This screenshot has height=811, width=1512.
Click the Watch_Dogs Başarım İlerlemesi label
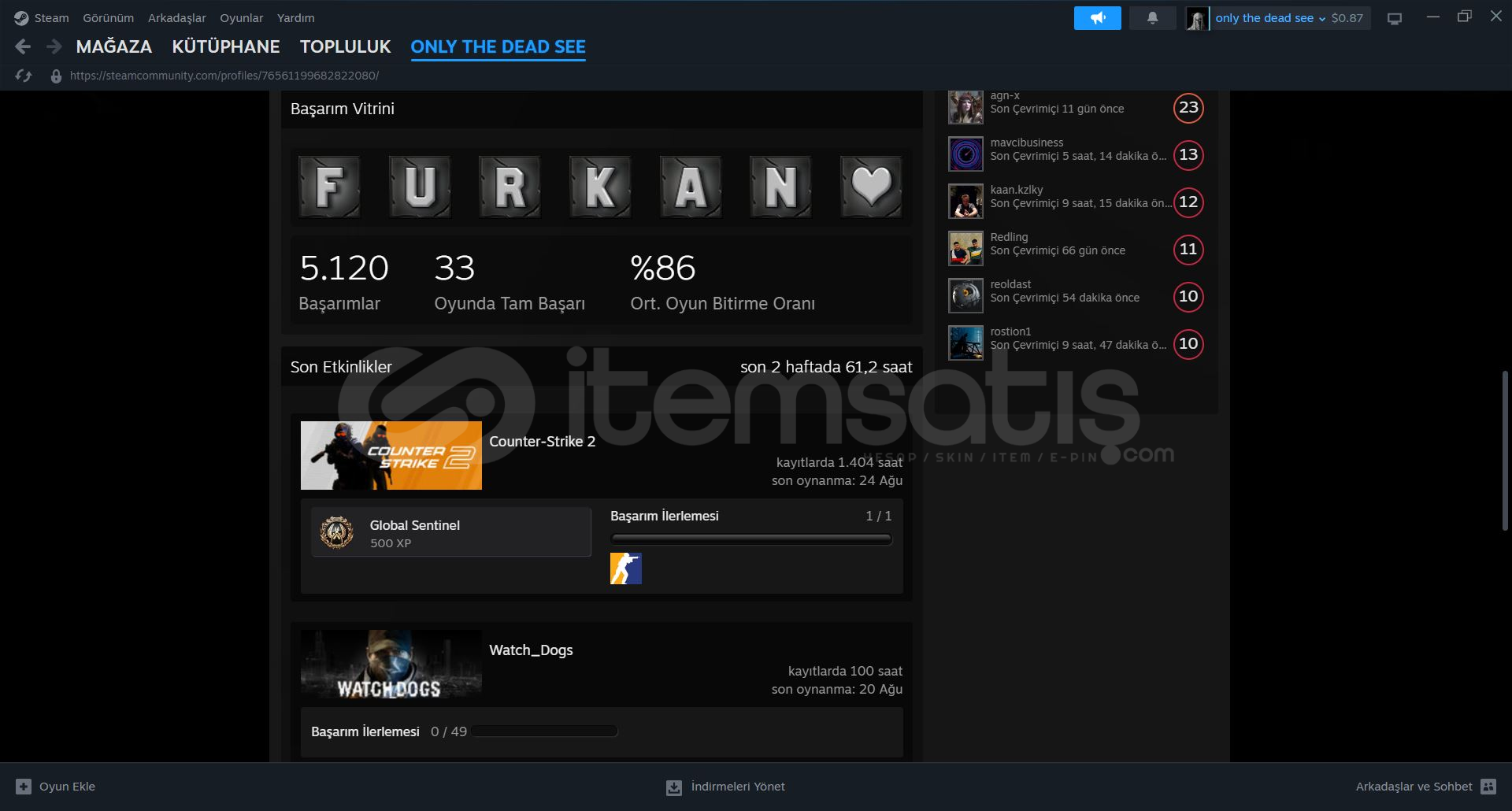coord(365,731)
